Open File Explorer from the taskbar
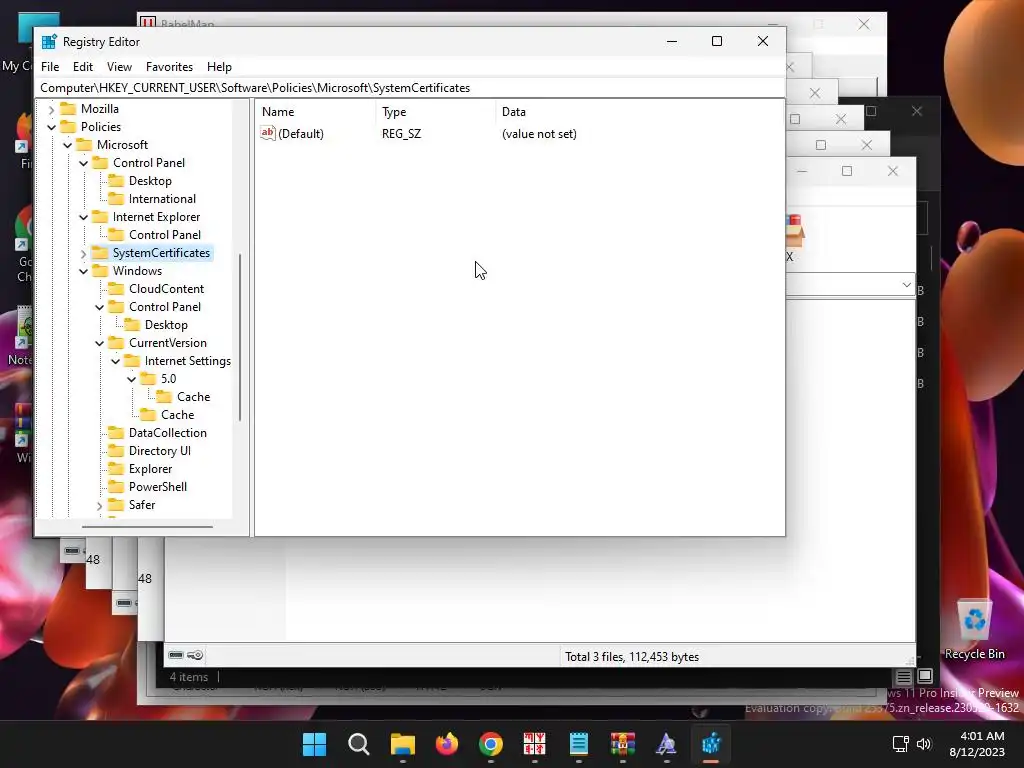This screenshot has height=768, width=1024. 402,744
